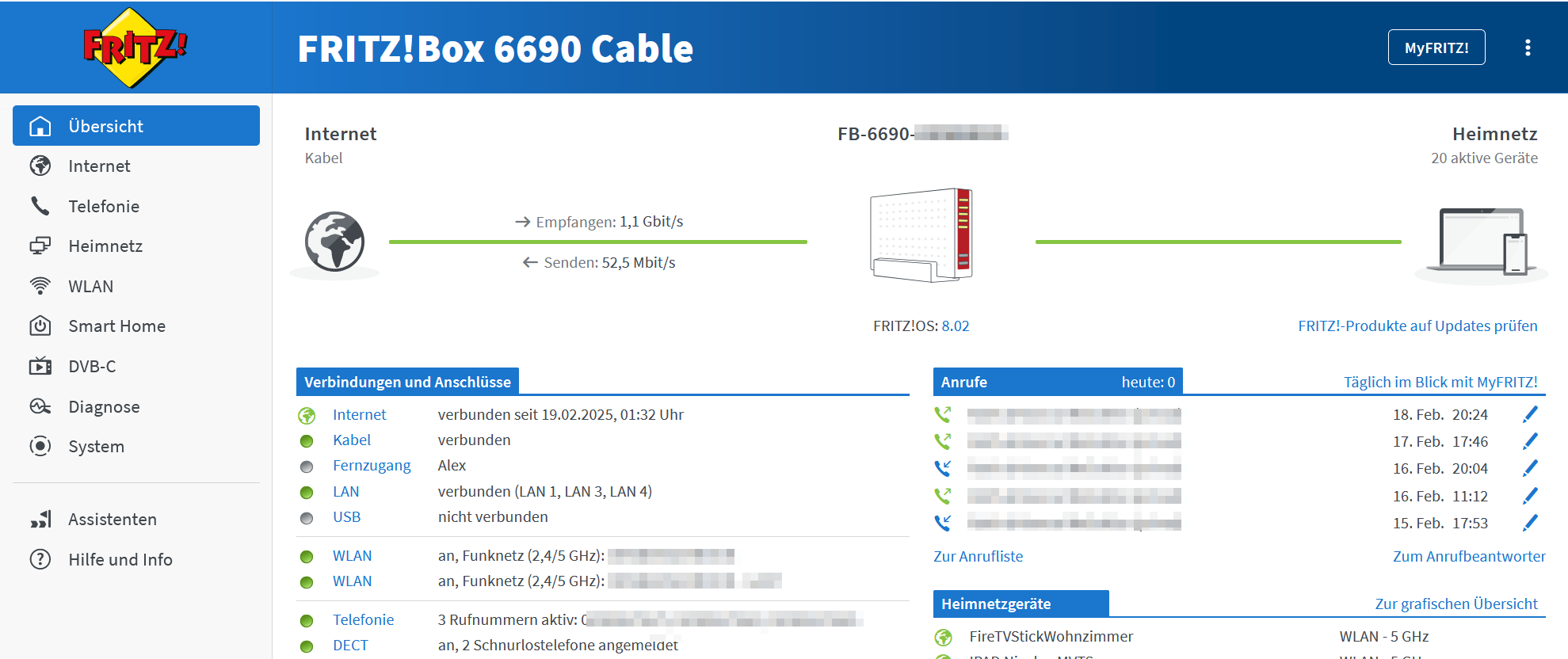Click the Smart Home power icon
The width and height of the screenshot is (1568, 659).
(40, 326)
